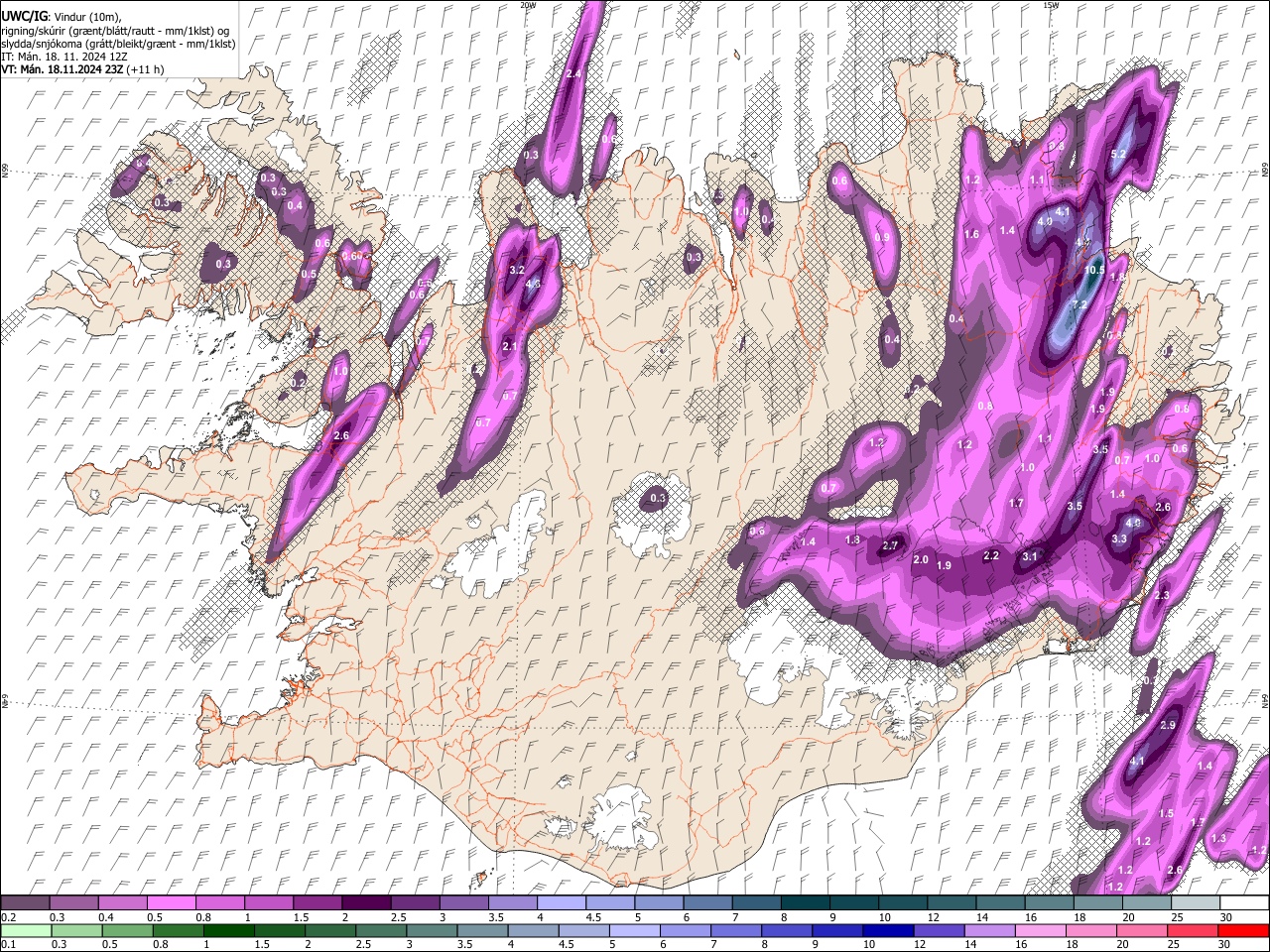Select the dark purple swatch between 2 and 2.5 on the upper scale

click(x=365, y=903)
